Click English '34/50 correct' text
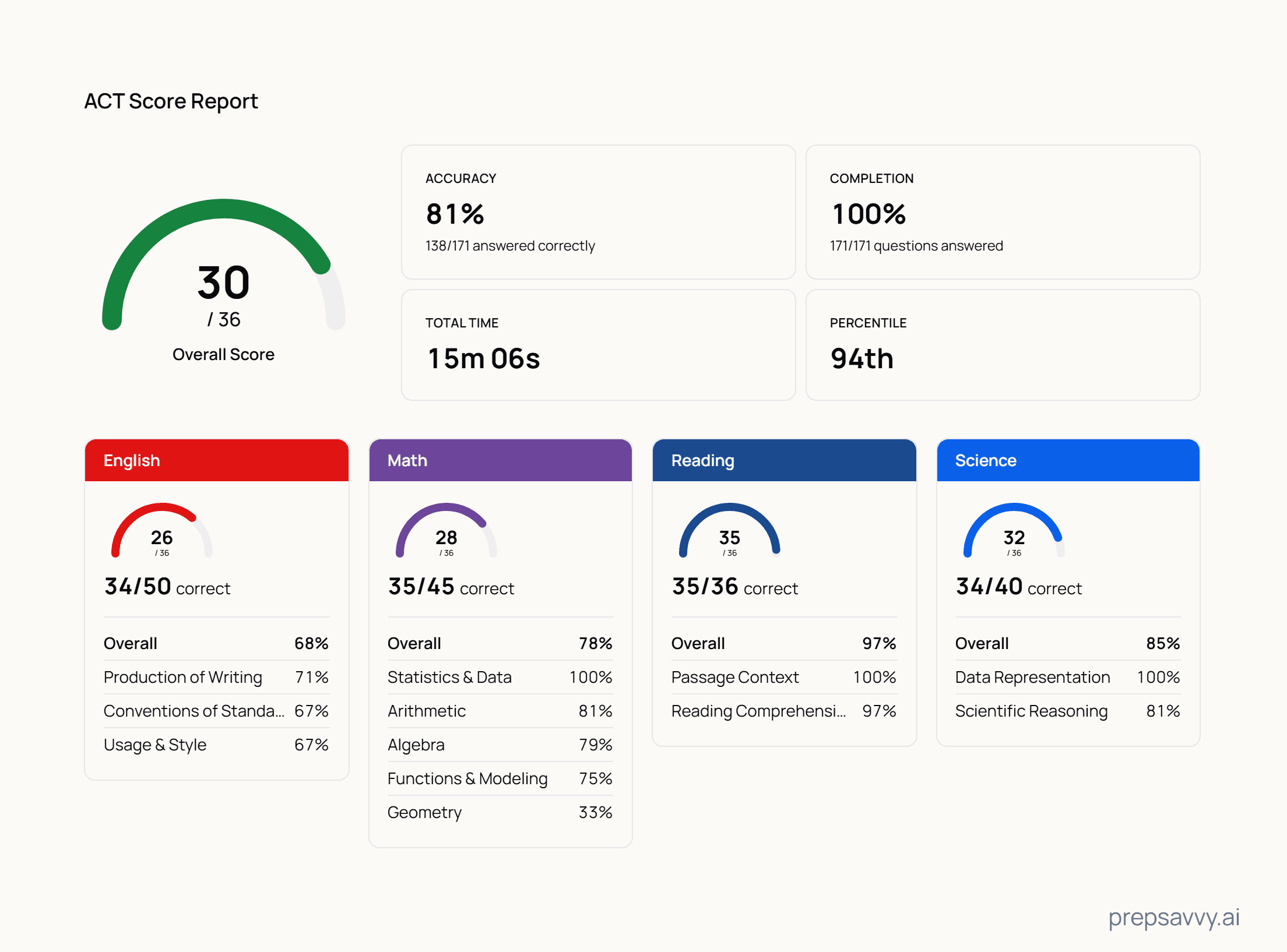 point(167,587)
